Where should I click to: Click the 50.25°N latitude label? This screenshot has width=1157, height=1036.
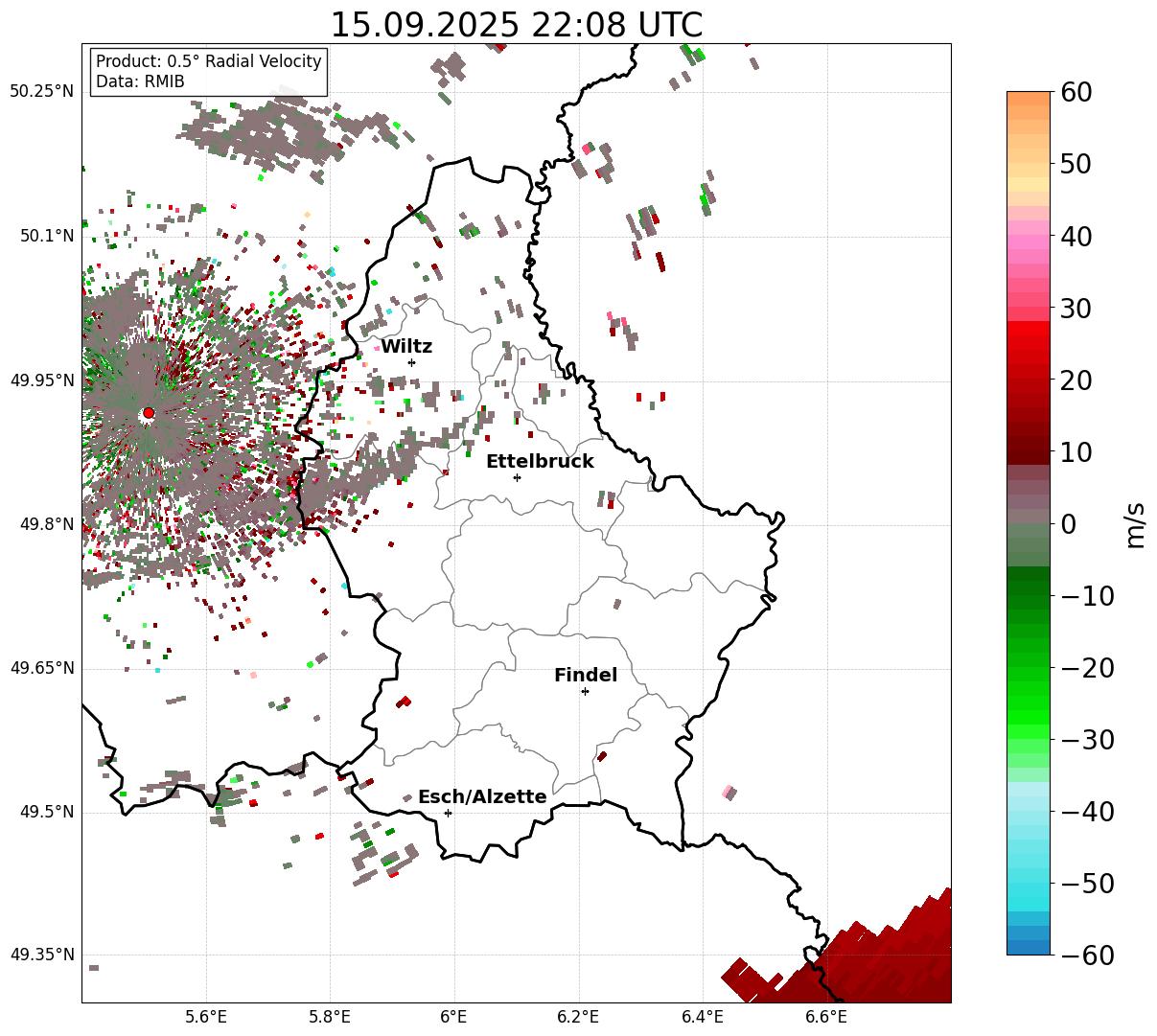point(42,92)
